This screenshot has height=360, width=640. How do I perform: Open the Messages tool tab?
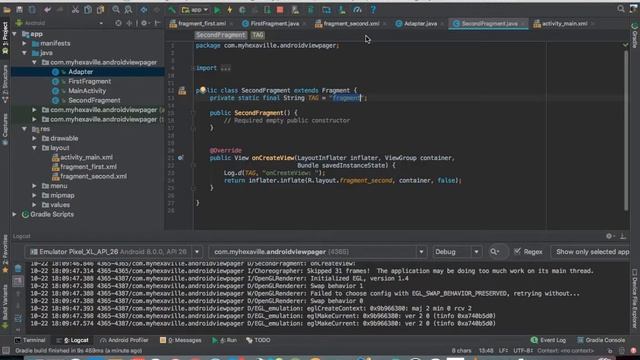[x=181, y=340]
